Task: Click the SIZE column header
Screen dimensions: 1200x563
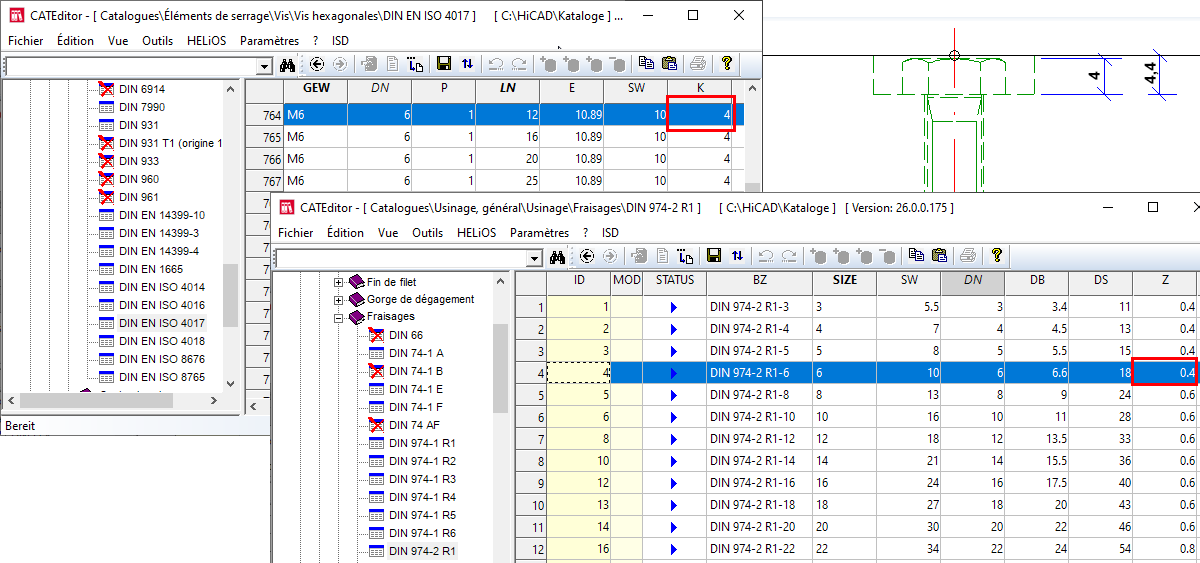Action: click(844, 280)
